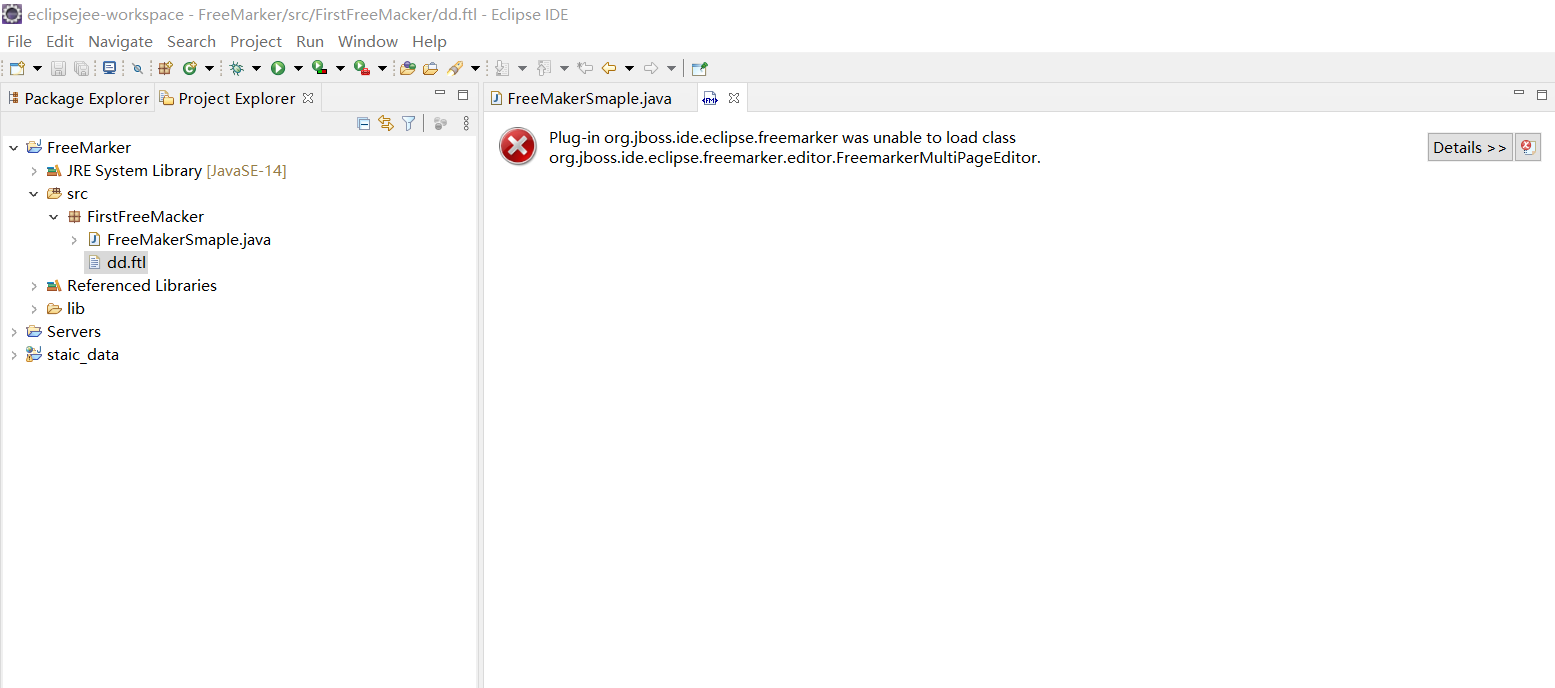The width and height of the screenshot is (1555, 688).
Task: Switch to the Package Explorer tab
Action: point(78,98)
